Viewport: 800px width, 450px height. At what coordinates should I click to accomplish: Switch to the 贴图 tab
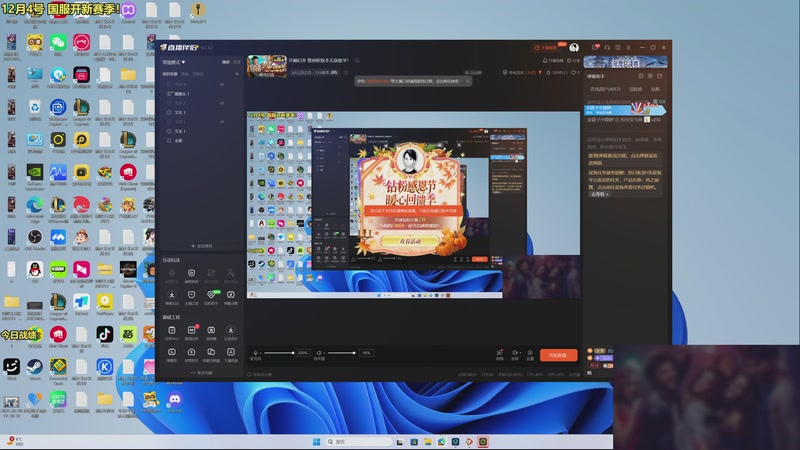(x=656, y=89)
